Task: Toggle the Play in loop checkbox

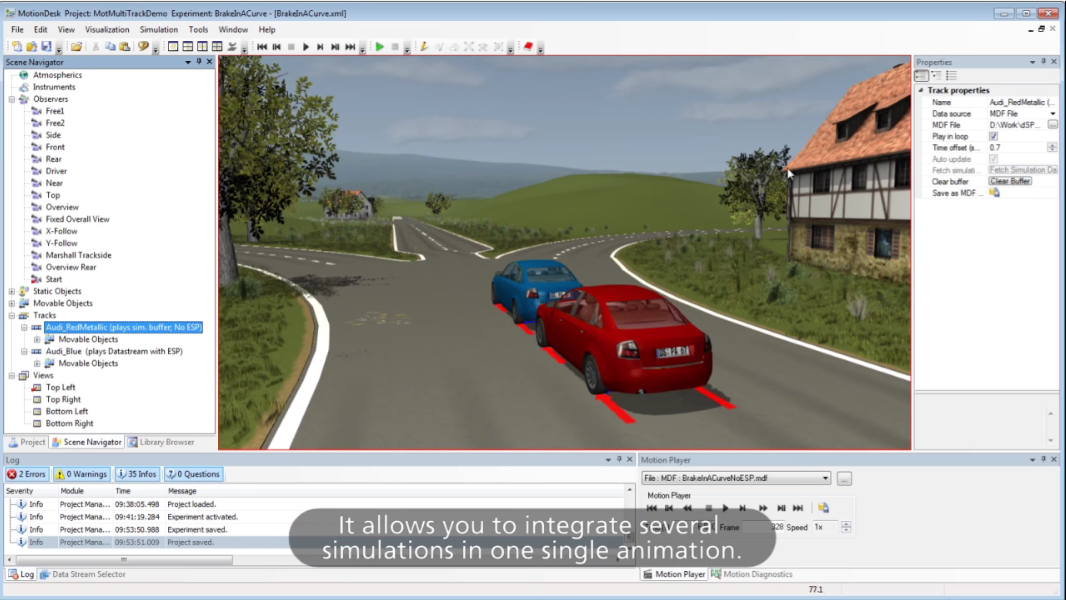Action: (x=993, y=136)
